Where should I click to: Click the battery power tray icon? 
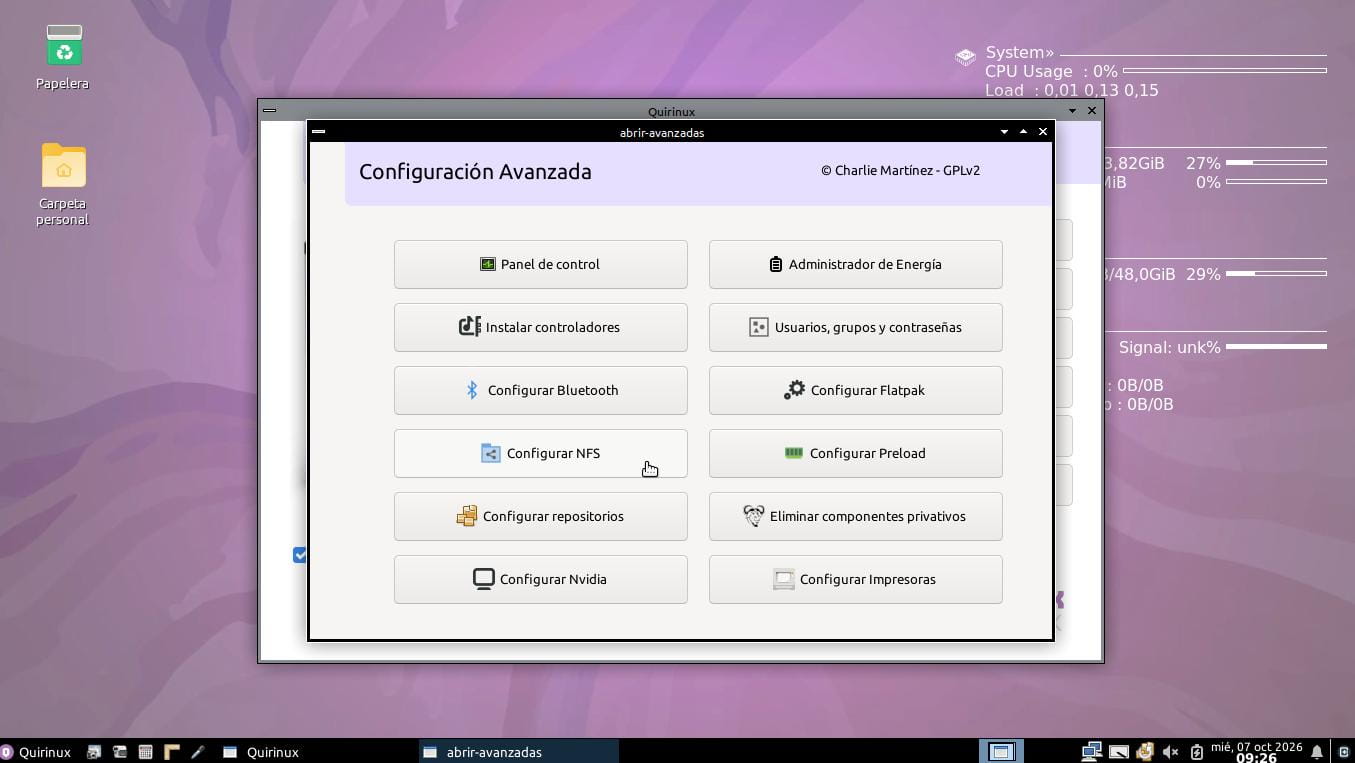click(x=1196, y=752)
